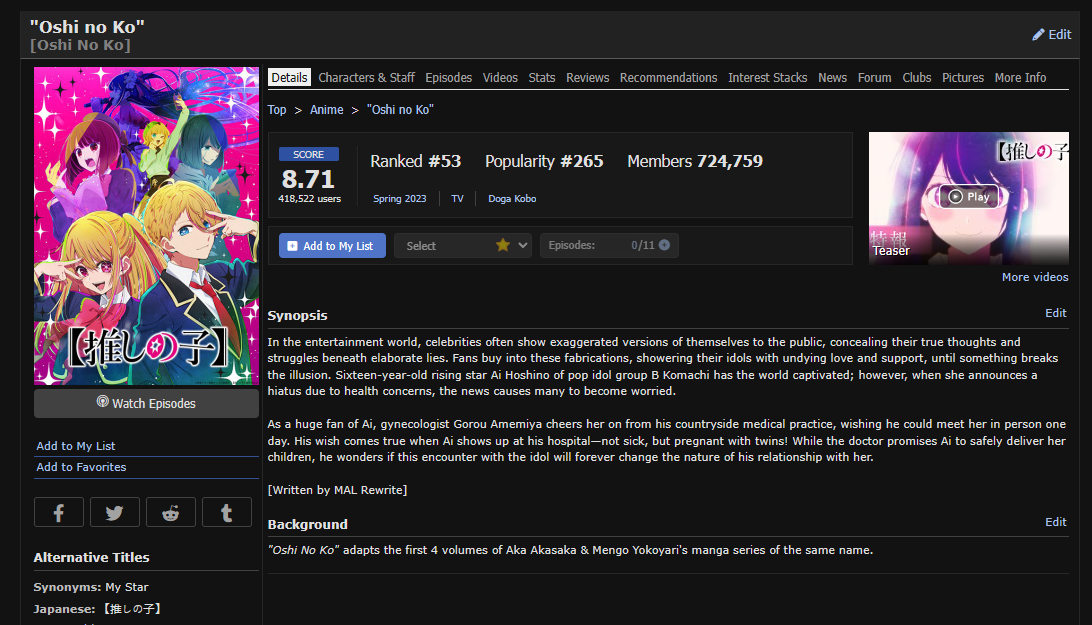Click the Spring 2023 season link

point(400,199)
